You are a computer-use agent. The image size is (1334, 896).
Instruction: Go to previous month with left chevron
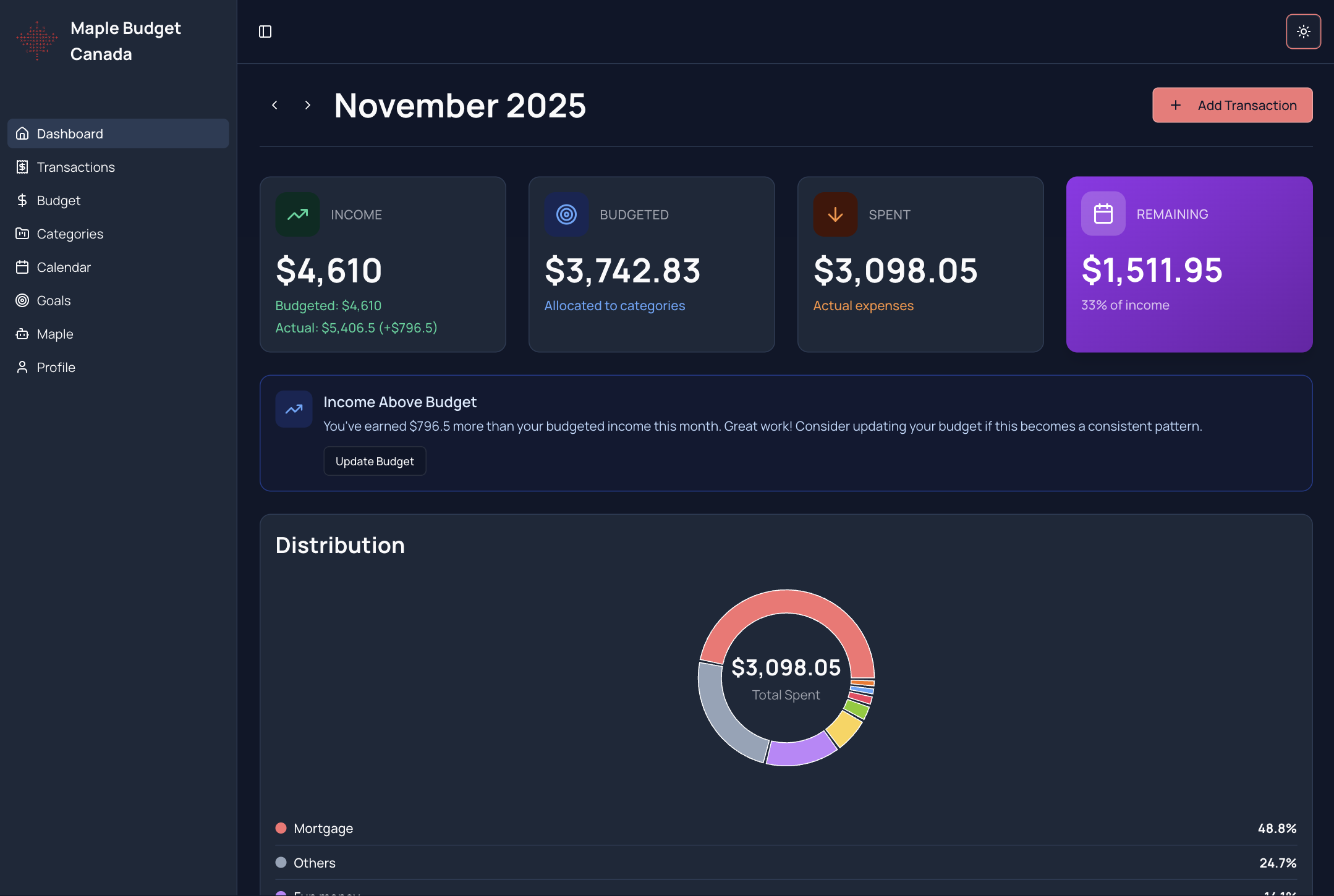275,105
